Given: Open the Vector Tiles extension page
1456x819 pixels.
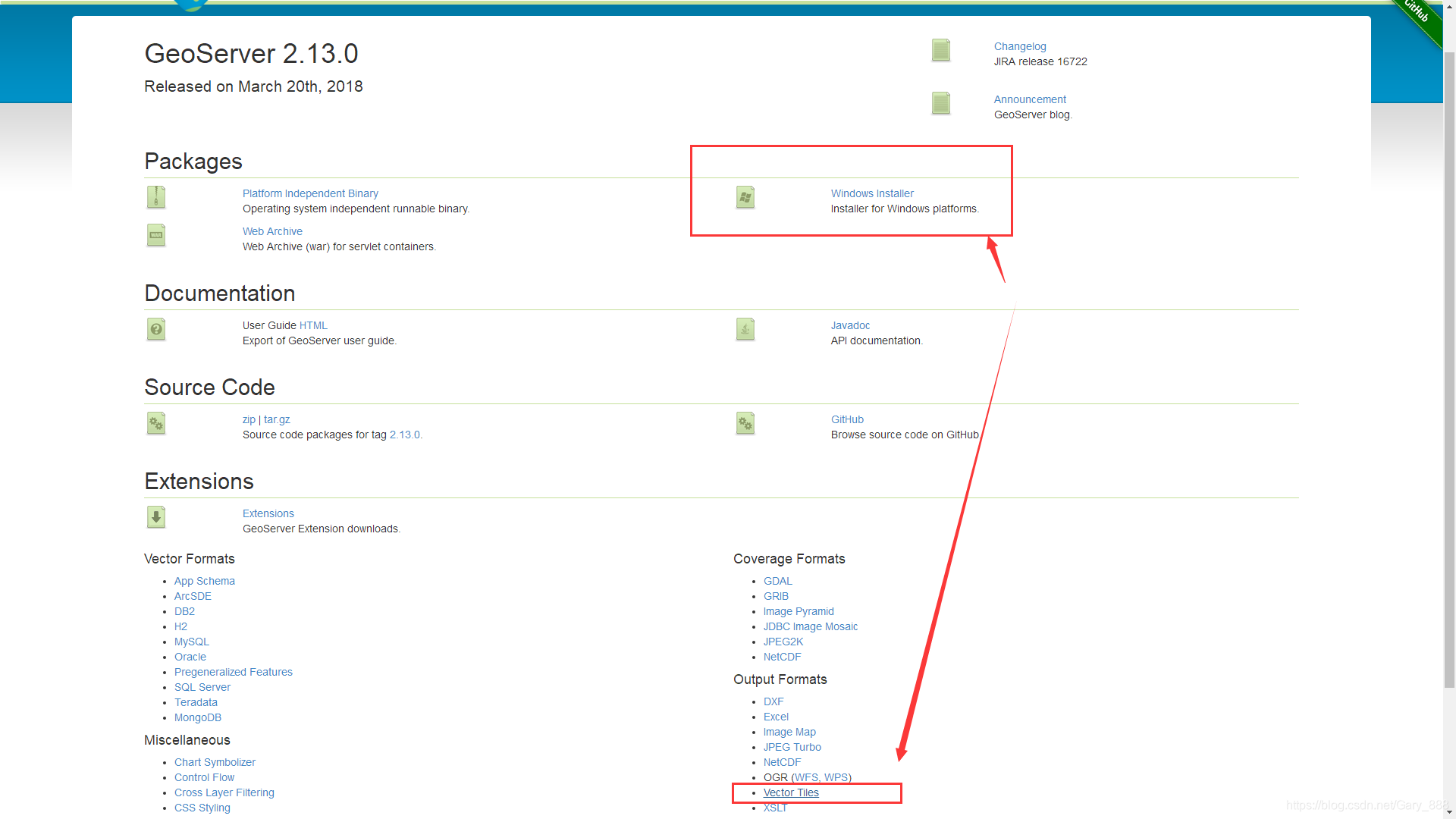Looking at the screenshot, I should click(791, 792).
